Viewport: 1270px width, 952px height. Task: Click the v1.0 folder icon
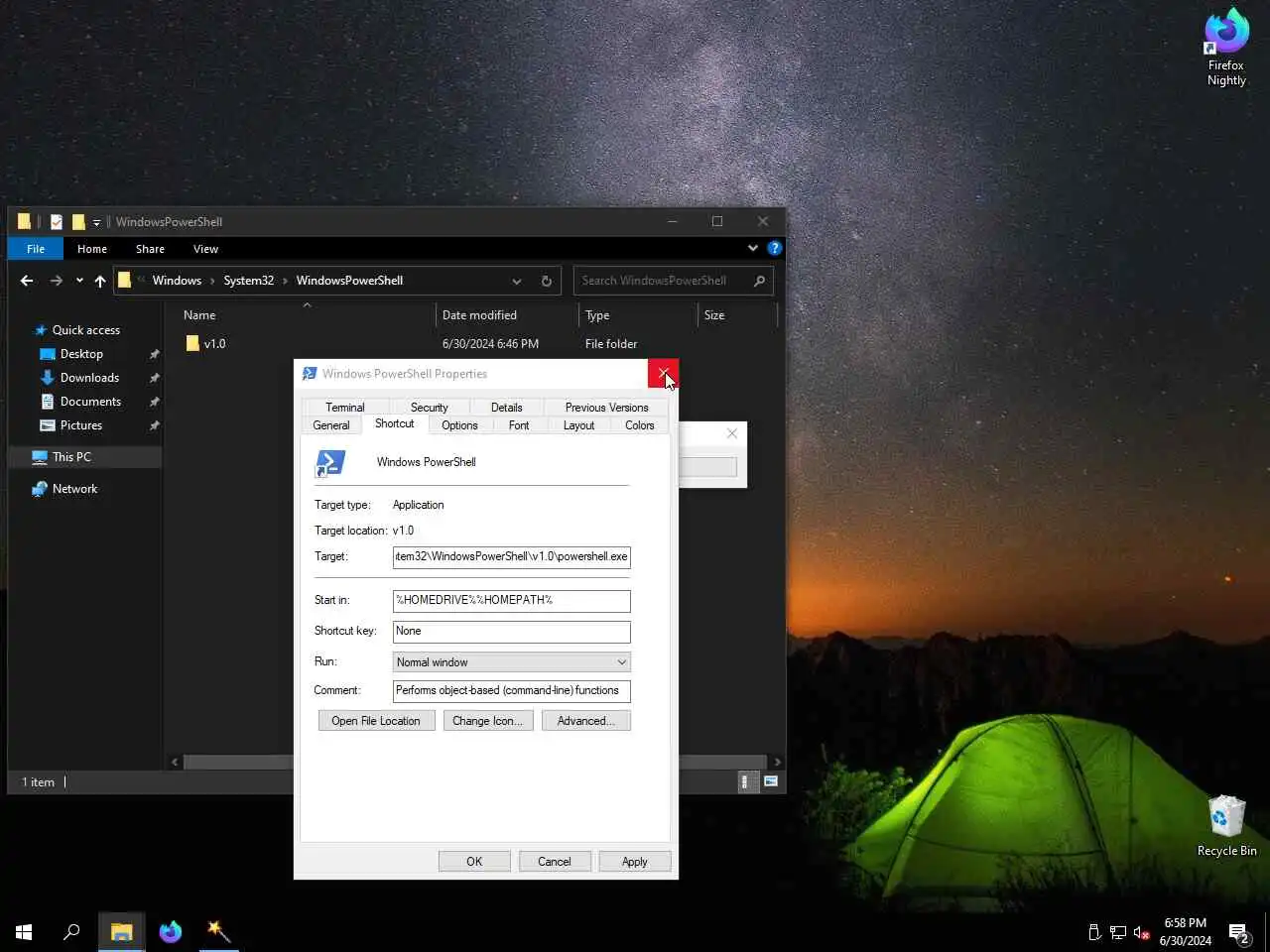click(x=192, y=343)
